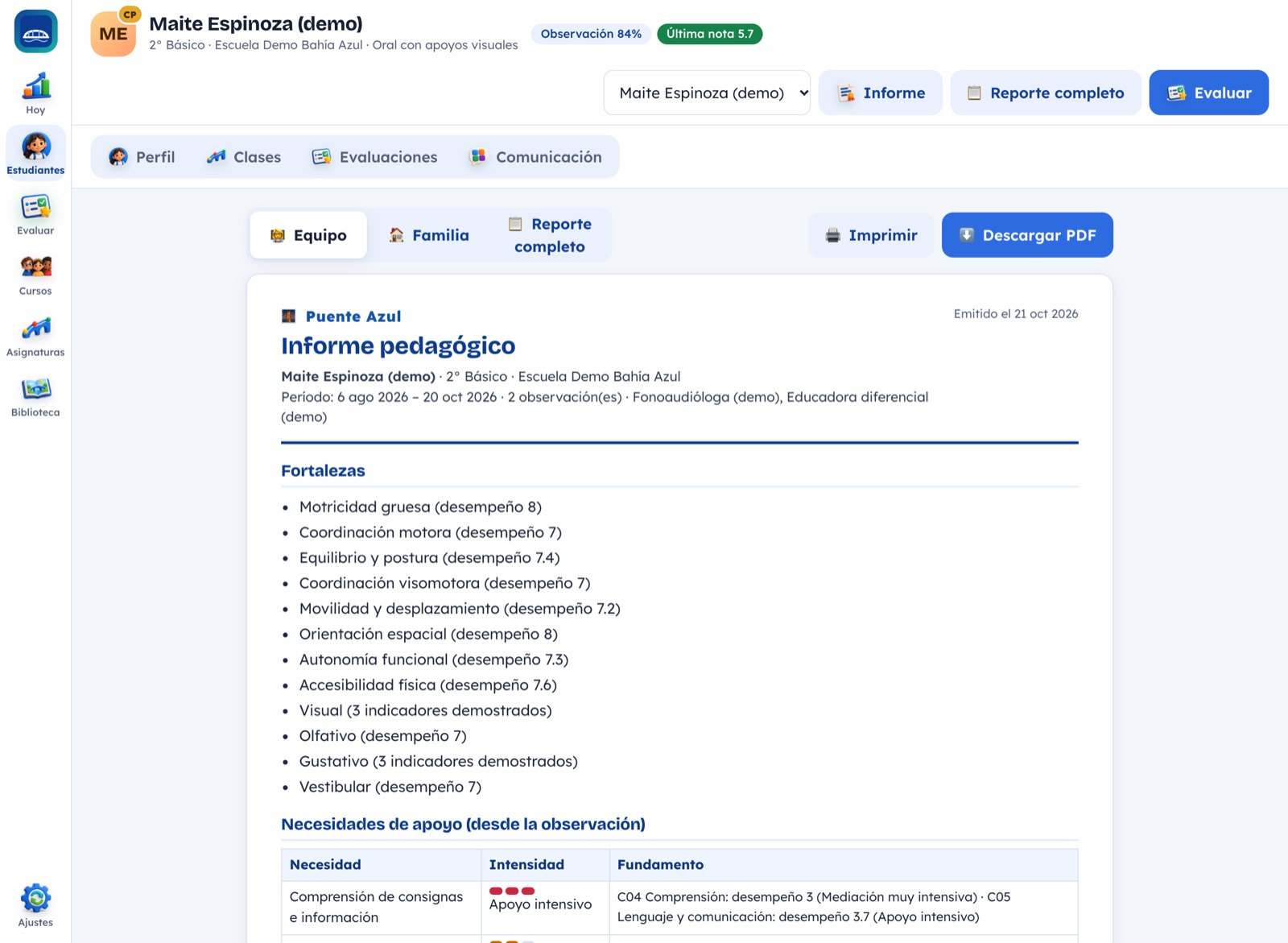Go to Estudiantes in the sidebar

35,154
